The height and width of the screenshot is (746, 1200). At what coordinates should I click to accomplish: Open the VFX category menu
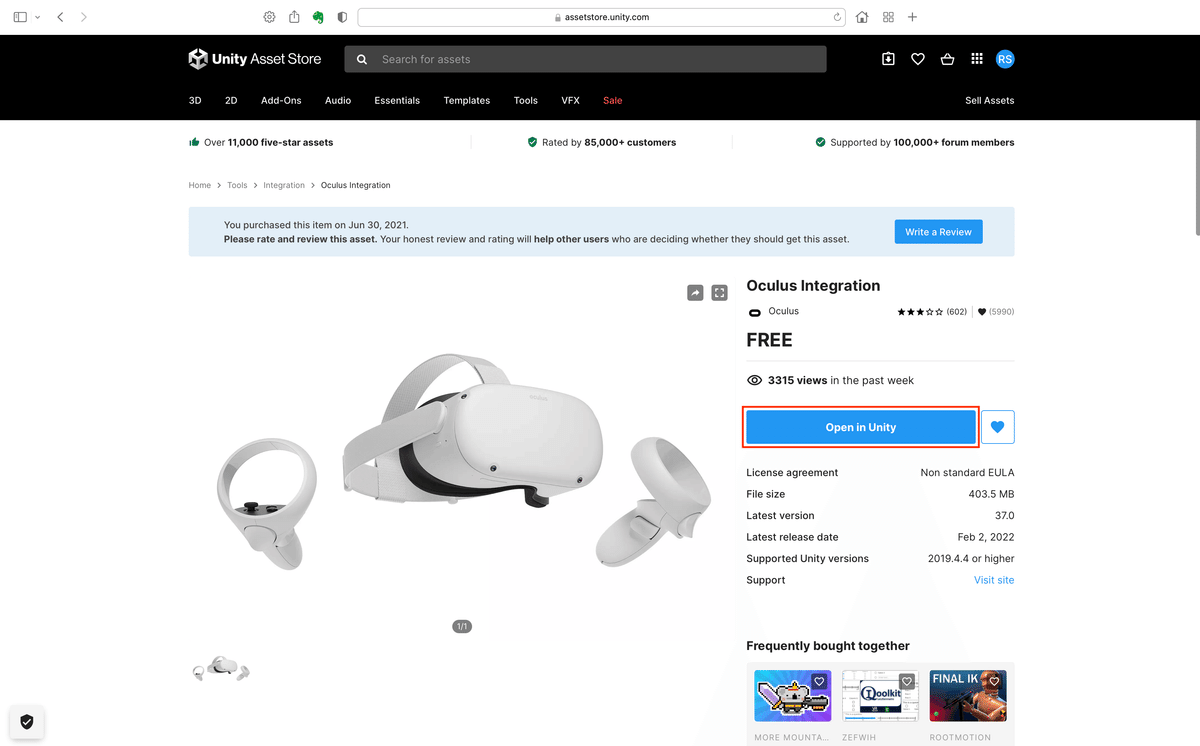coord(570,100)
